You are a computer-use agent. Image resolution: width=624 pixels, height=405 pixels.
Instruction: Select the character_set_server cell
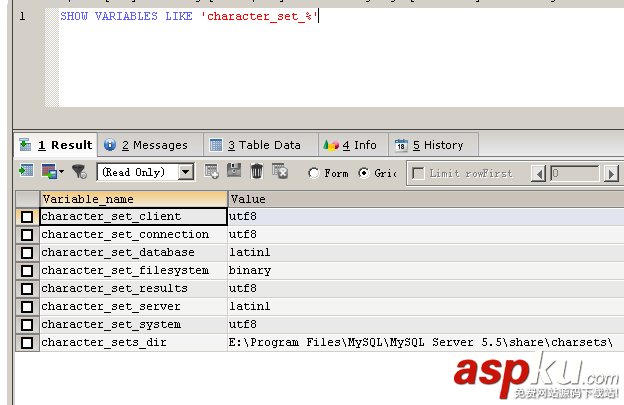pyautogui.click(x=134, y=306)
